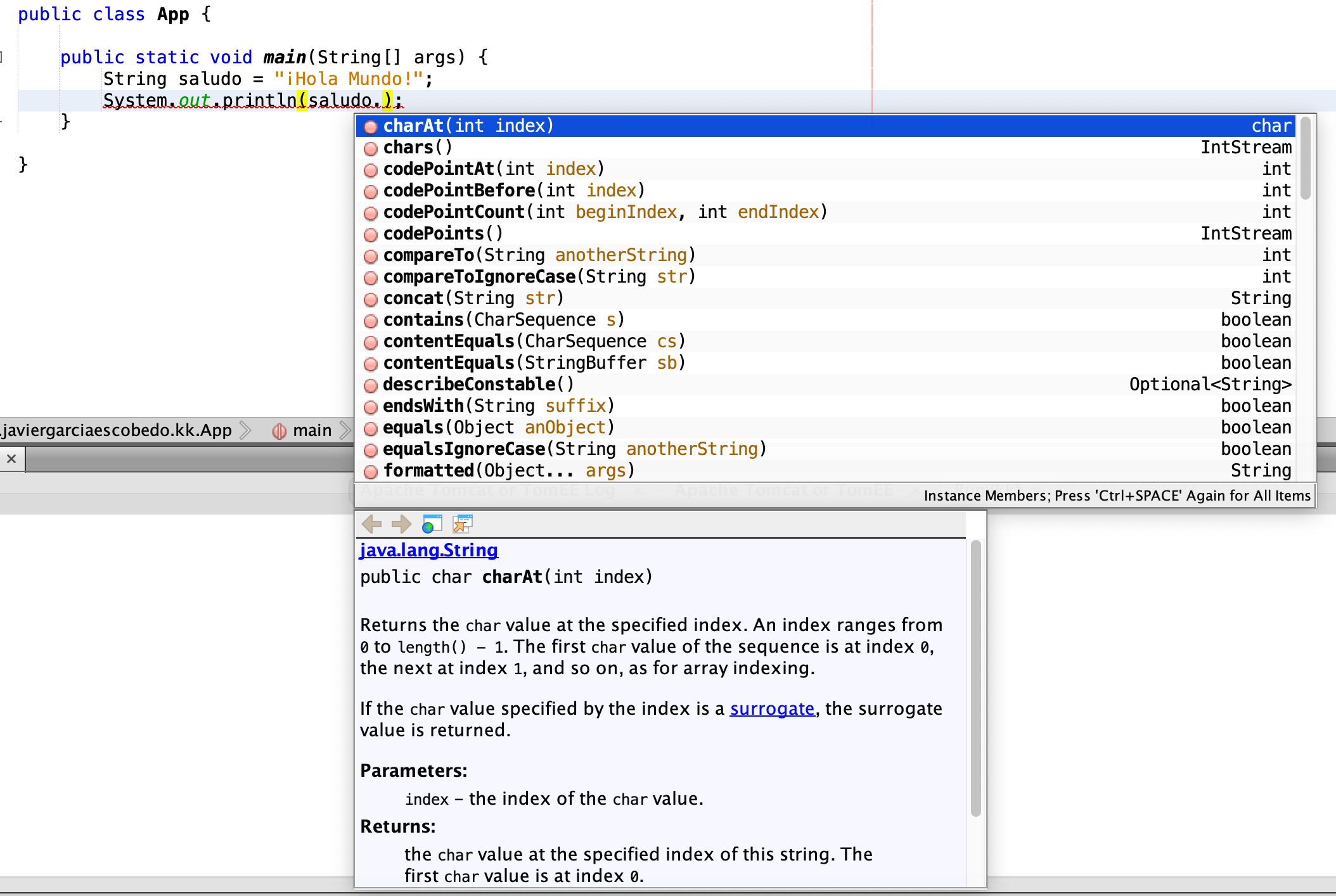Pick equalsIgnoreCase from the completion list

[574, 449]
